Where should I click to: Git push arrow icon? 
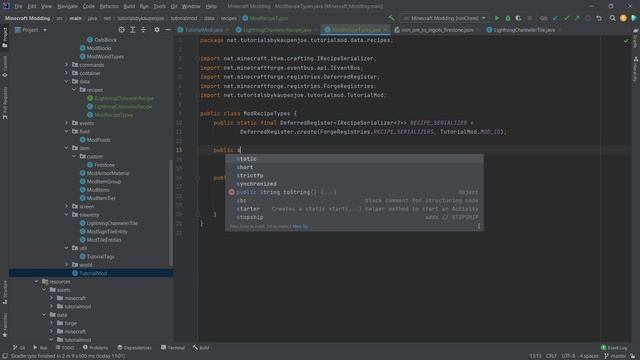click(x=577, y=18)
